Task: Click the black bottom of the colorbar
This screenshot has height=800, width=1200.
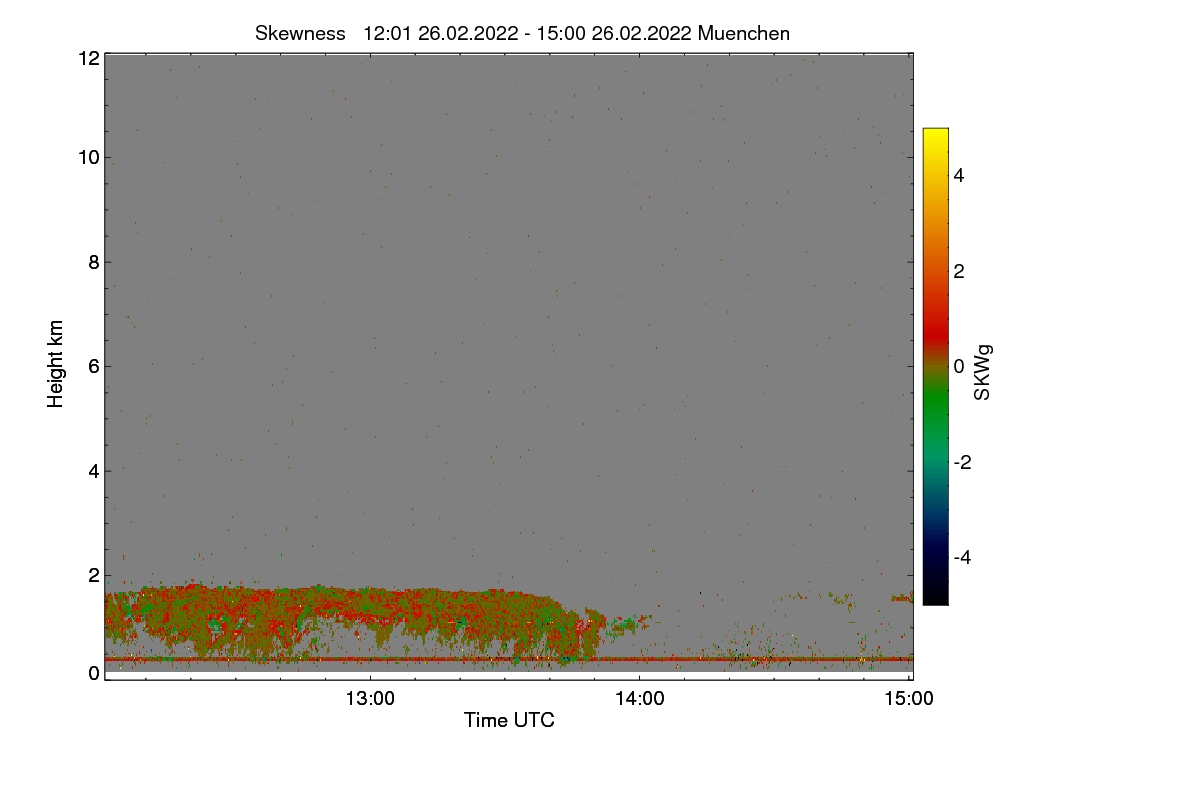Action: (x=935, y=597)
